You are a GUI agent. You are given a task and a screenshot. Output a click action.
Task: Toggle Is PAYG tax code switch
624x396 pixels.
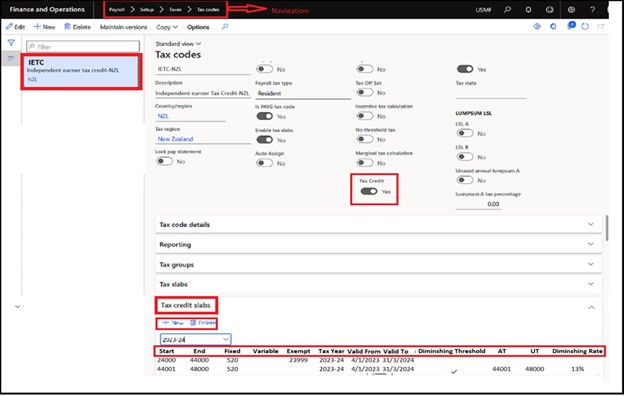264,116
